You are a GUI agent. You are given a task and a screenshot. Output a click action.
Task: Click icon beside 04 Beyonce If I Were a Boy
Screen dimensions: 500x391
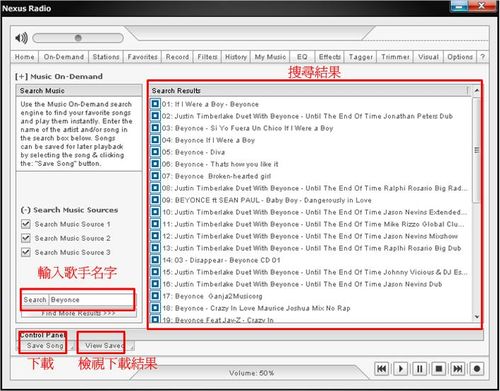(x=155, y=140)
